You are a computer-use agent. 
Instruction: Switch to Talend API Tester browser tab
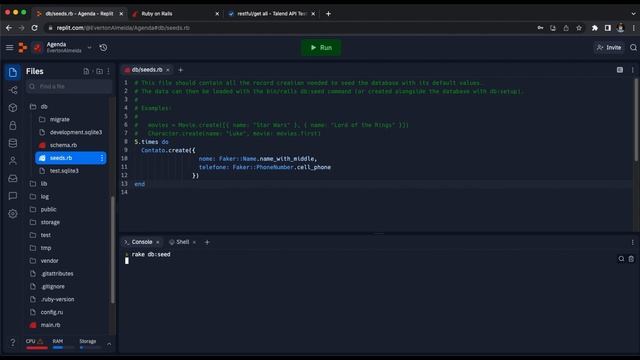point(271,13)
